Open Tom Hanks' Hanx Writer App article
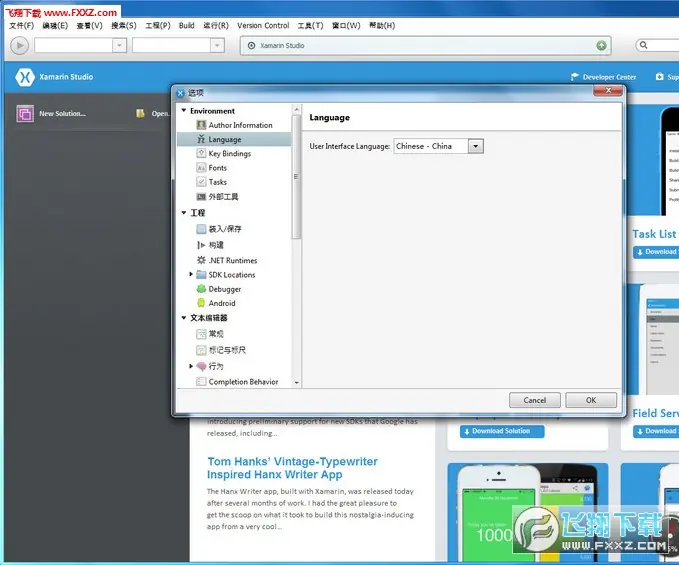Image resolution: width=679 pixels, height=565 pixels. tap(292, 468)
